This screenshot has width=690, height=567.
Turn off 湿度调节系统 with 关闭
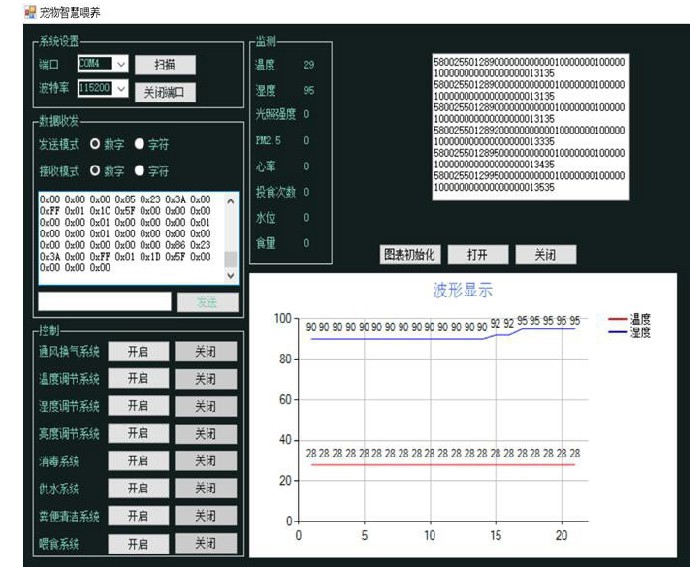coord(206,406)
